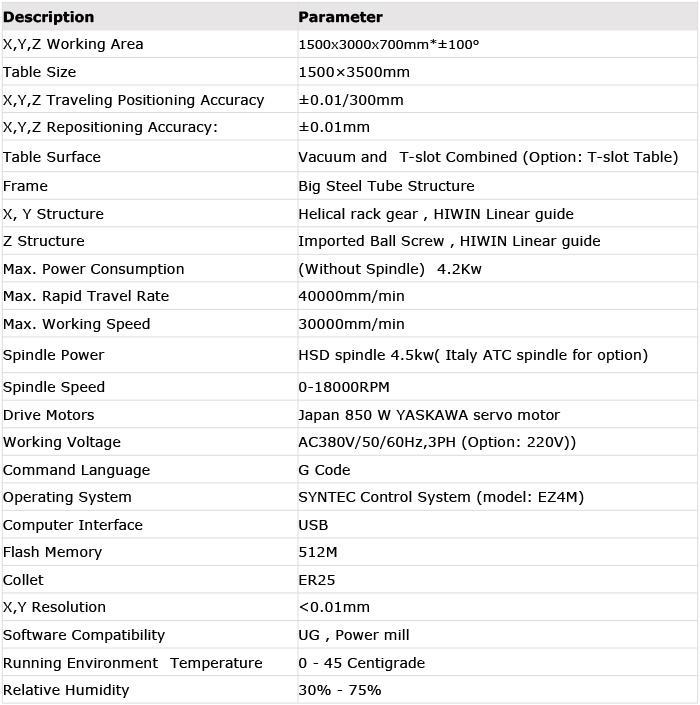The image size is (700, 705).
Task: Select the 30% - 75% humidity value
Action: (339, 690)
